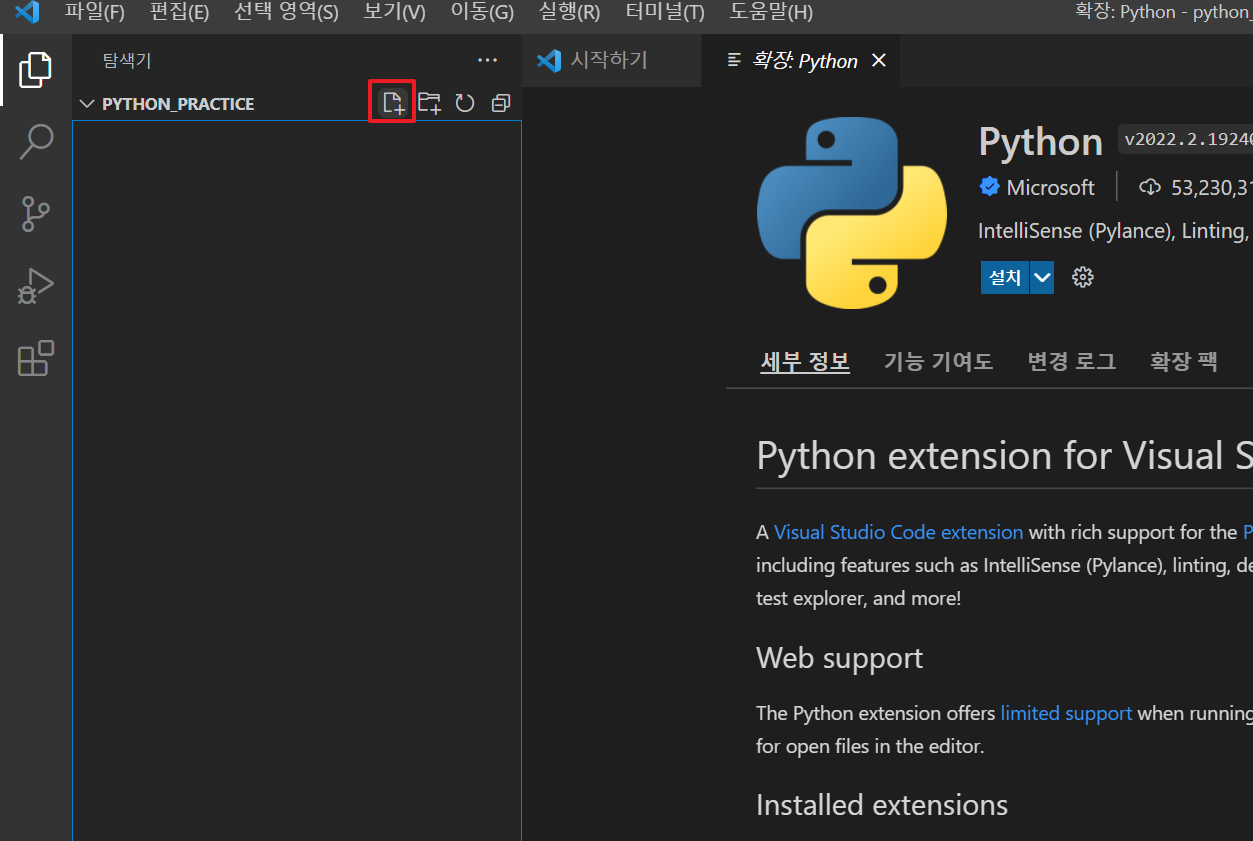Switch to 세부 정보 tab
The image size is (1253, 841).
coord(805,361)
